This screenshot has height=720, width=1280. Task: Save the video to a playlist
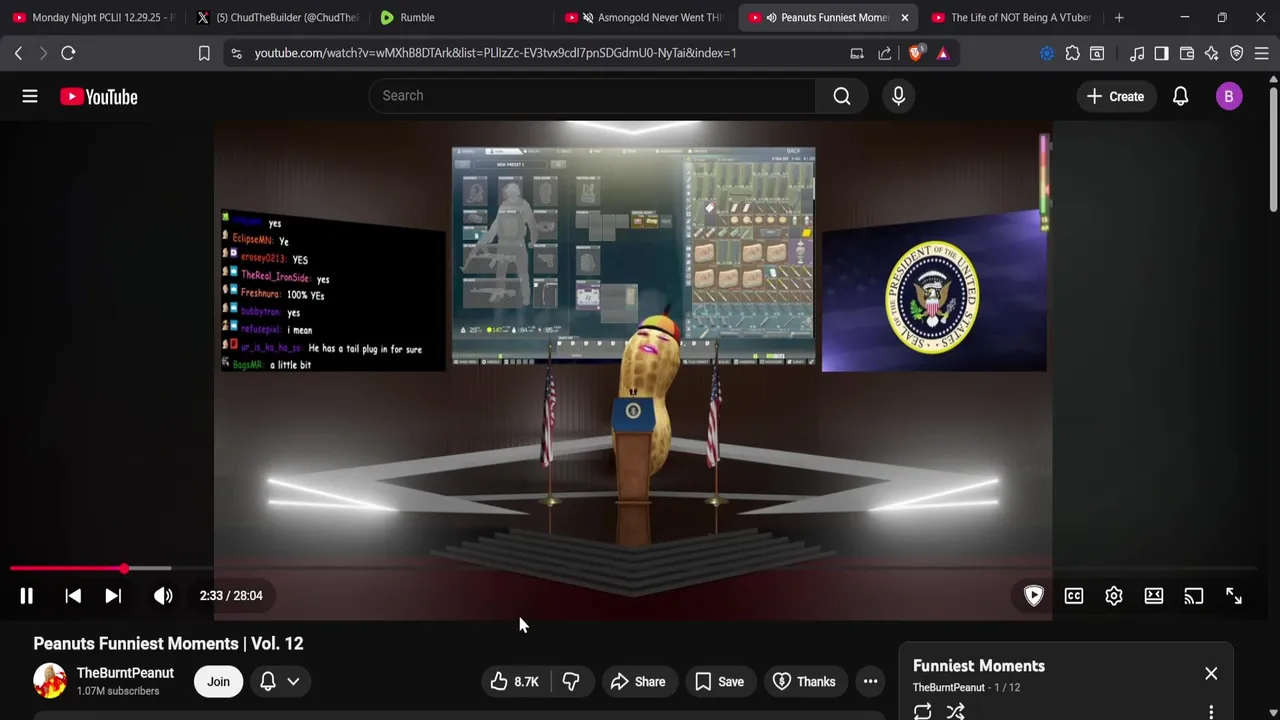(720, 682)
